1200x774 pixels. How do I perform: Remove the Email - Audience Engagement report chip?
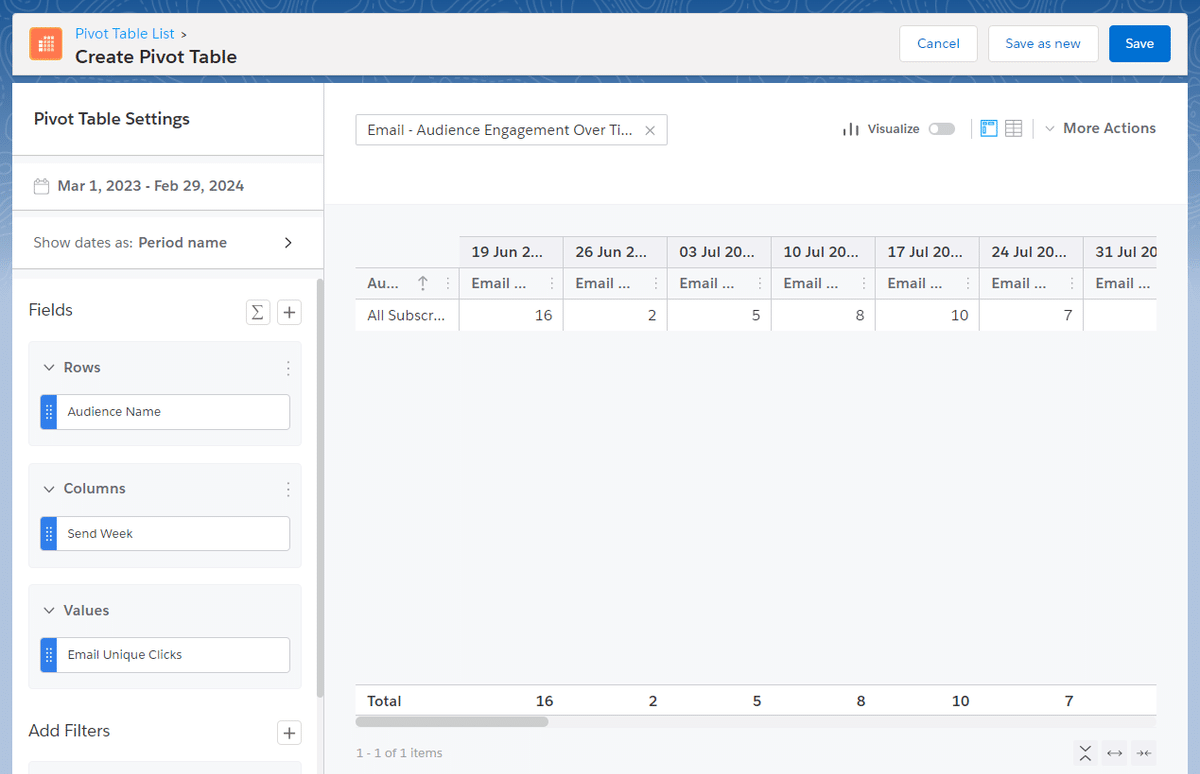(x=650, y=130)
